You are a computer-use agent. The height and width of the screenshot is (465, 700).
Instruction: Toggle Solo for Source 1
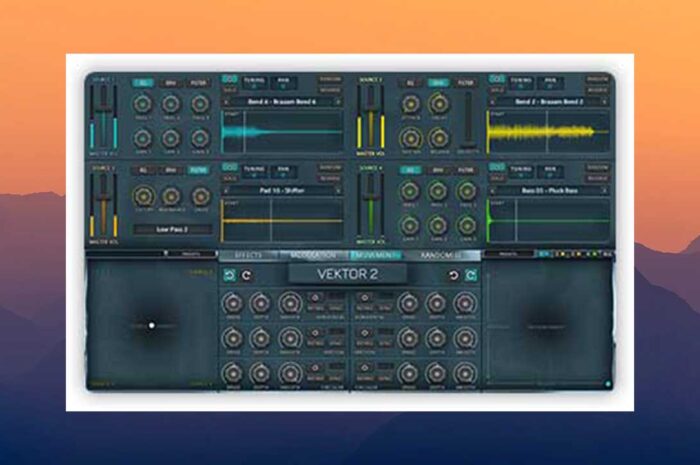[229, 90]
